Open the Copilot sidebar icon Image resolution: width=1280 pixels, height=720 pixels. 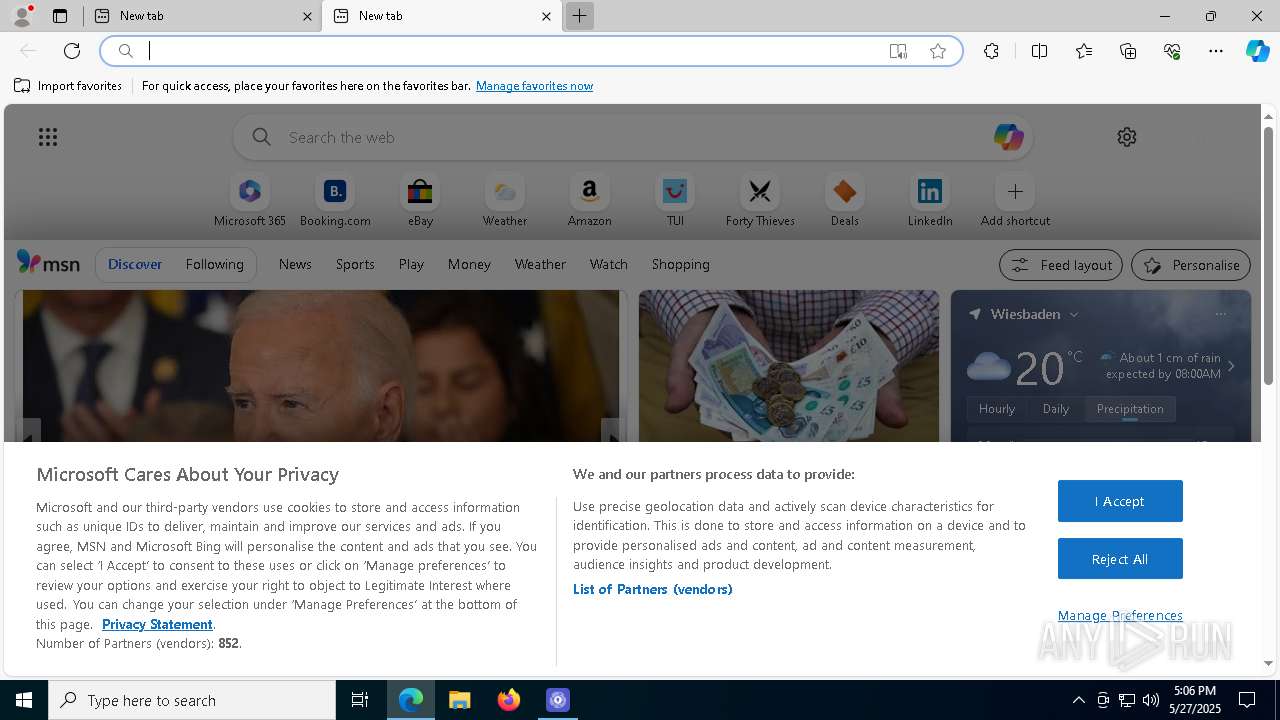coord(1257,51)
